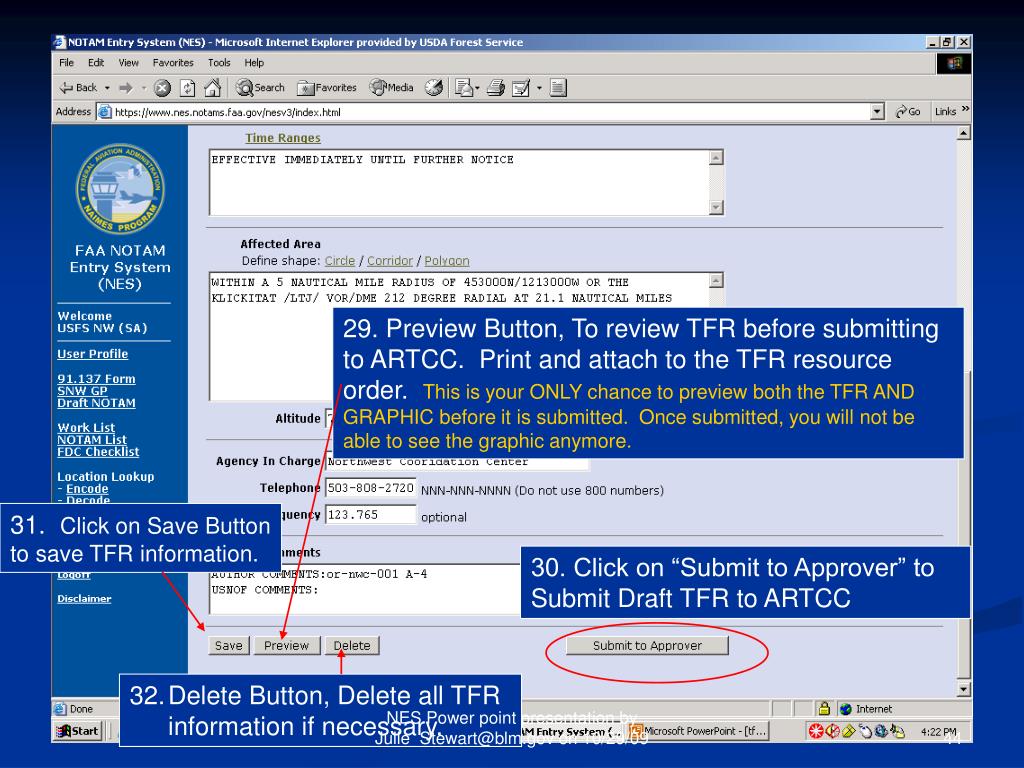Viewport: 1024px width, 768px height.
Task: Open the Disclaimer link
Action: [x=84, y=599]
